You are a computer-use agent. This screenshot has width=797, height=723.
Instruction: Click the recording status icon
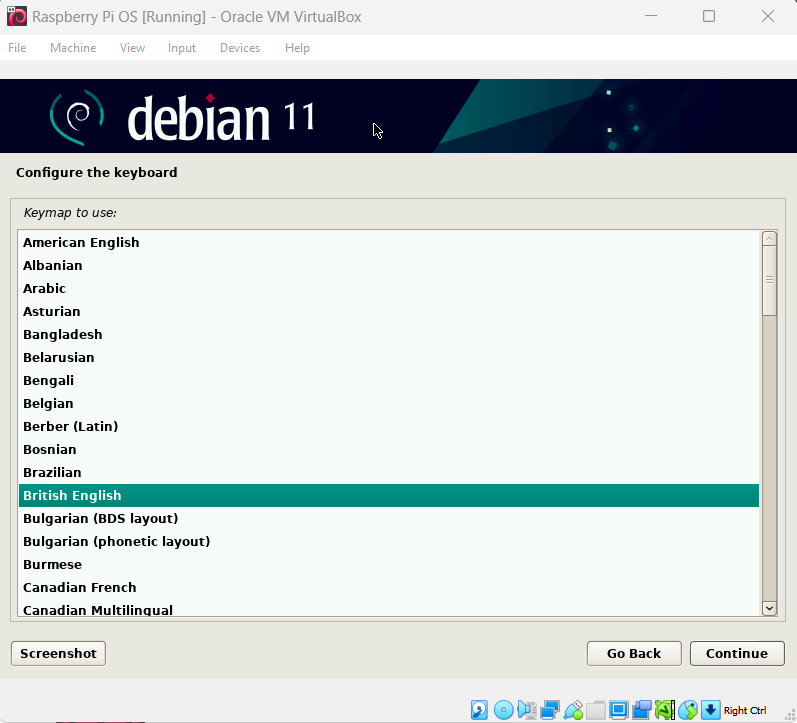642,710
